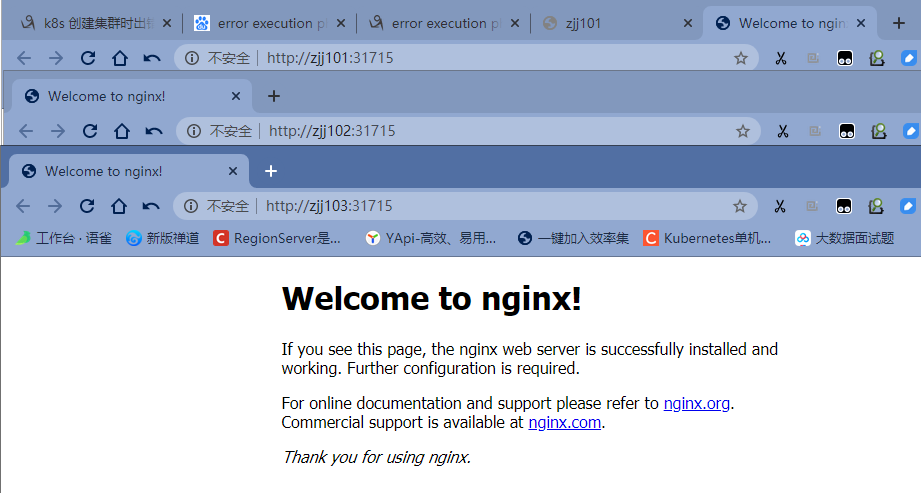
Task: Close Welcome to nginx tab in zjj103 window
Action: click(x=233, y=171)
